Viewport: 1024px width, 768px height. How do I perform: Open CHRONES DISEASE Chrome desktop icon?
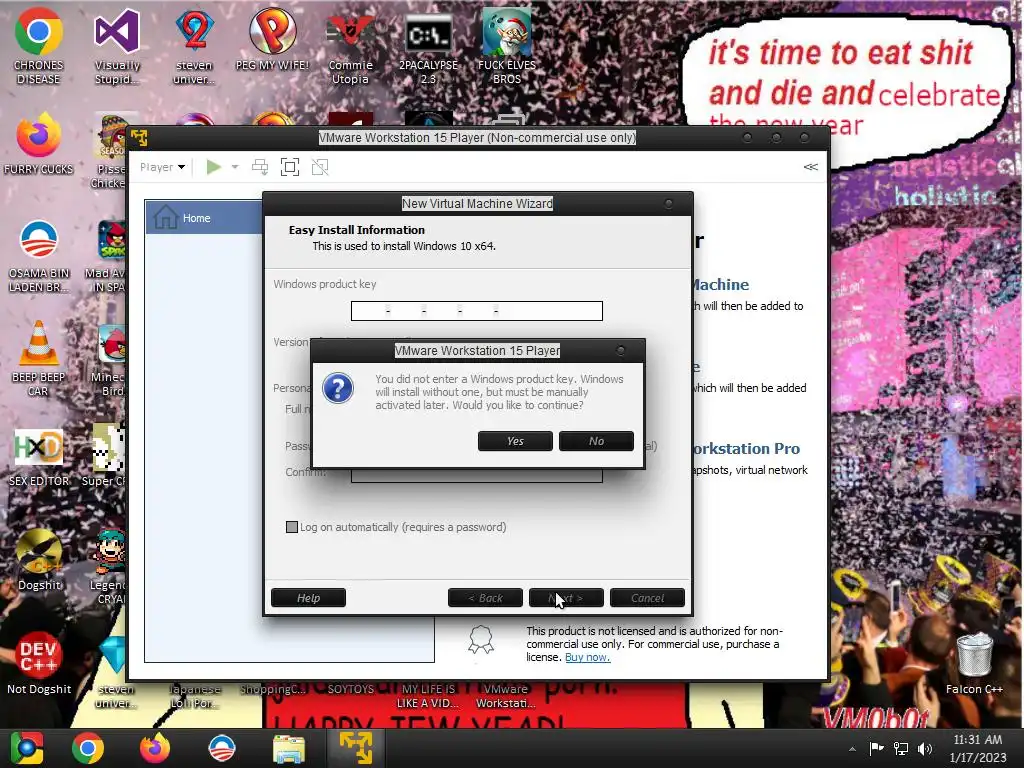click(39, 46)
